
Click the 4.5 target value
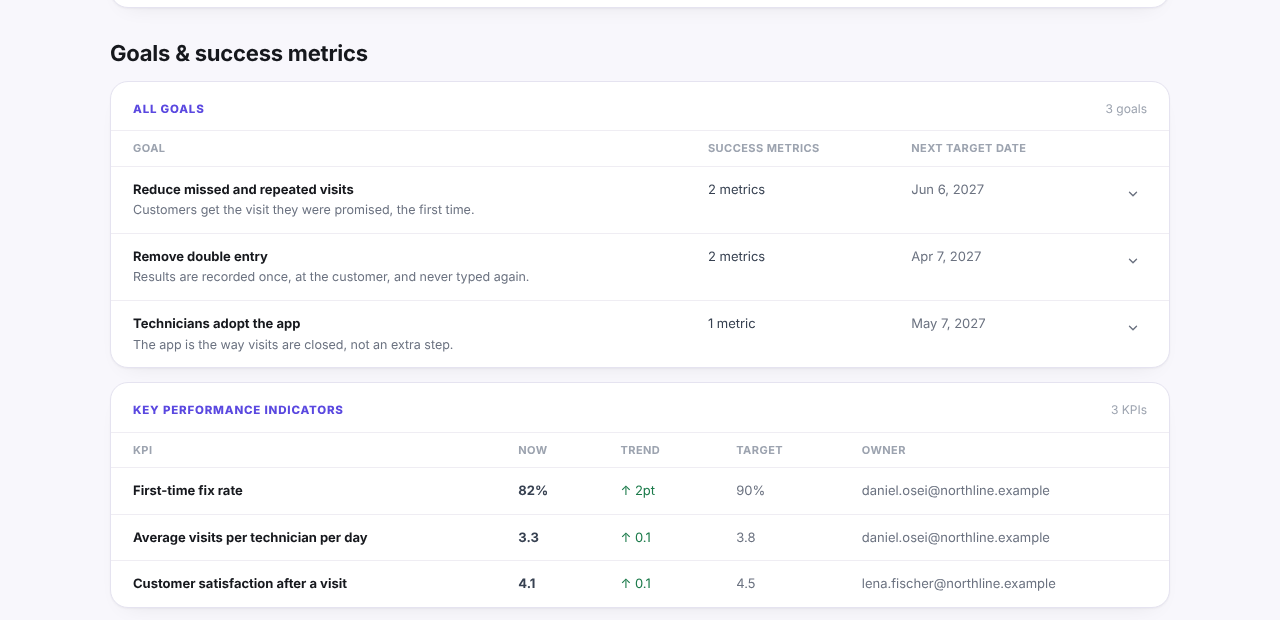click(x=746, y=583)
